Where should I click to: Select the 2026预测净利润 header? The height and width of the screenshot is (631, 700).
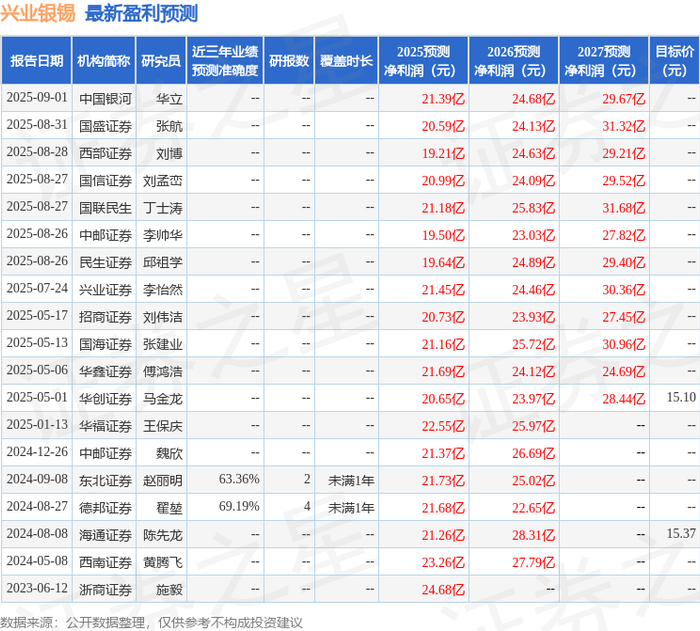tap(513, 61)
